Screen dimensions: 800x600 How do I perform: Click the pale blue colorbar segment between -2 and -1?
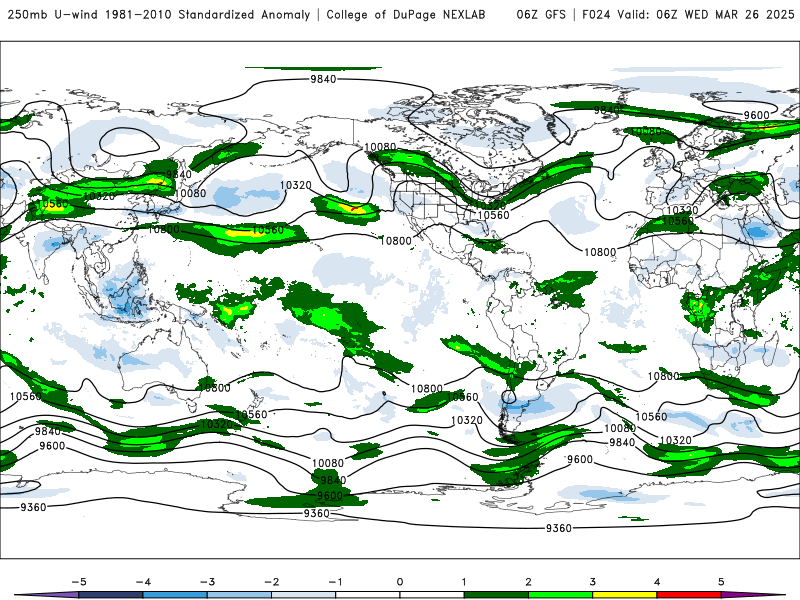point(304,595)
